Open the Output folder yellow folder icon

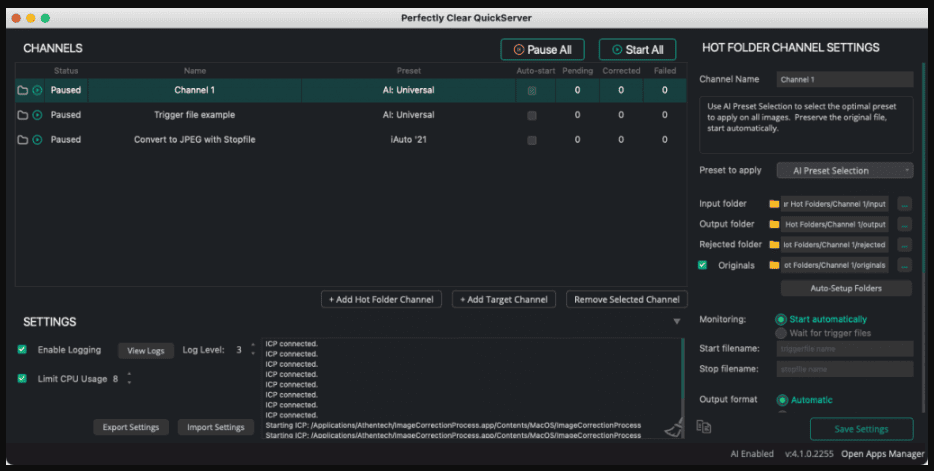tap(774, 224)
